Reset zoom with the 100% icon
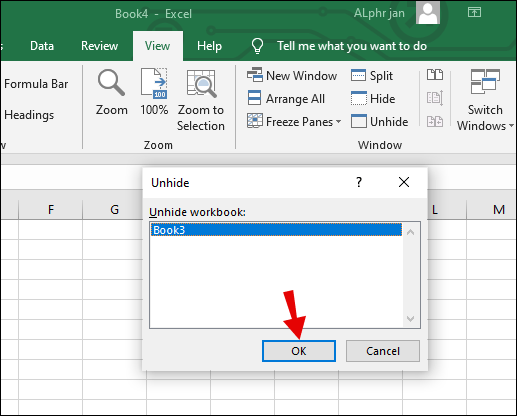The height and width of the screenshot is (416, 517). click(154, 83)
